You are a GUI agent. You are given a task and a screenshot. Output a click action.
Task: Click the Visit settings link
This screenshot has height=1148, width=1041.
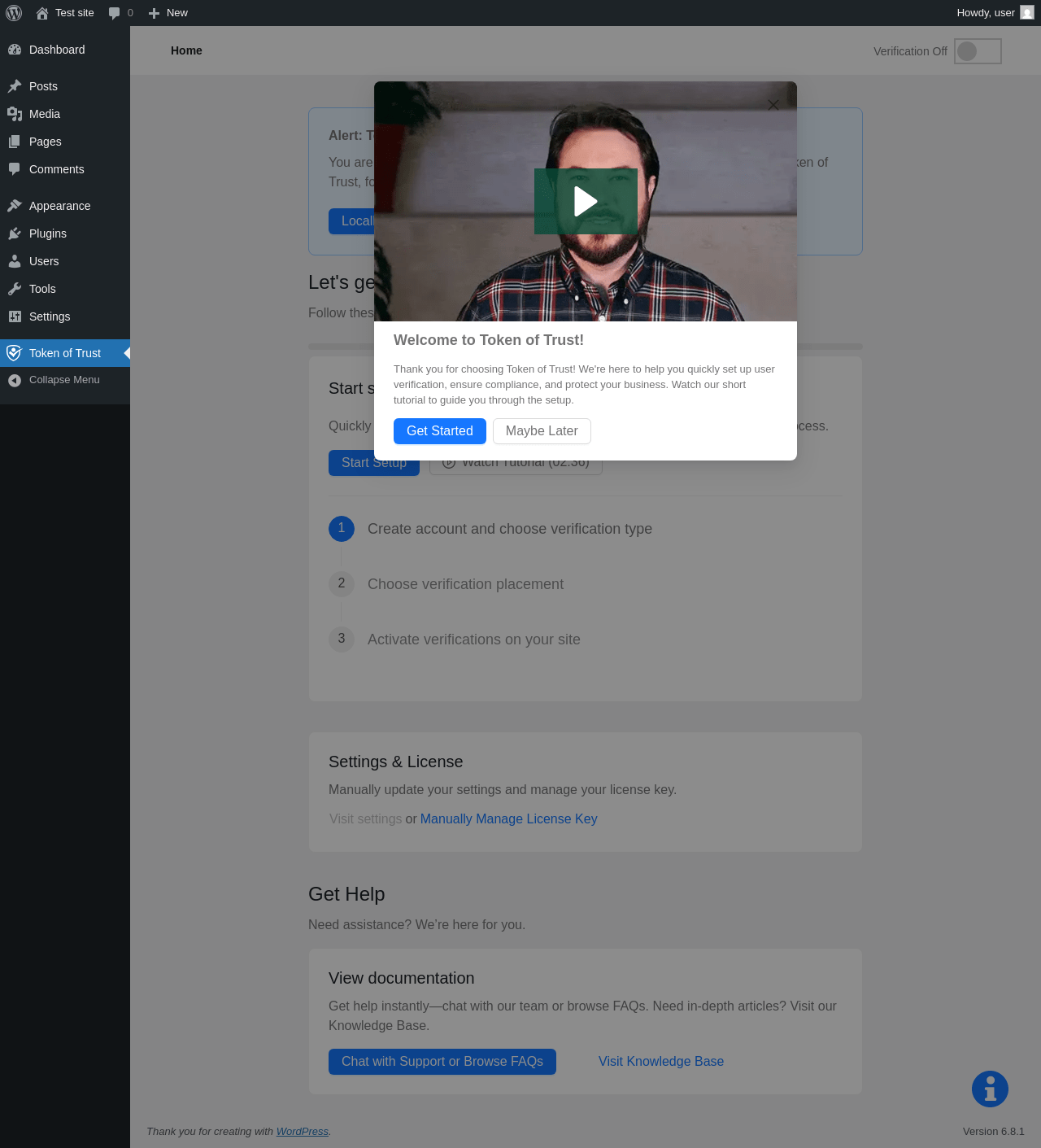[366, 819]
